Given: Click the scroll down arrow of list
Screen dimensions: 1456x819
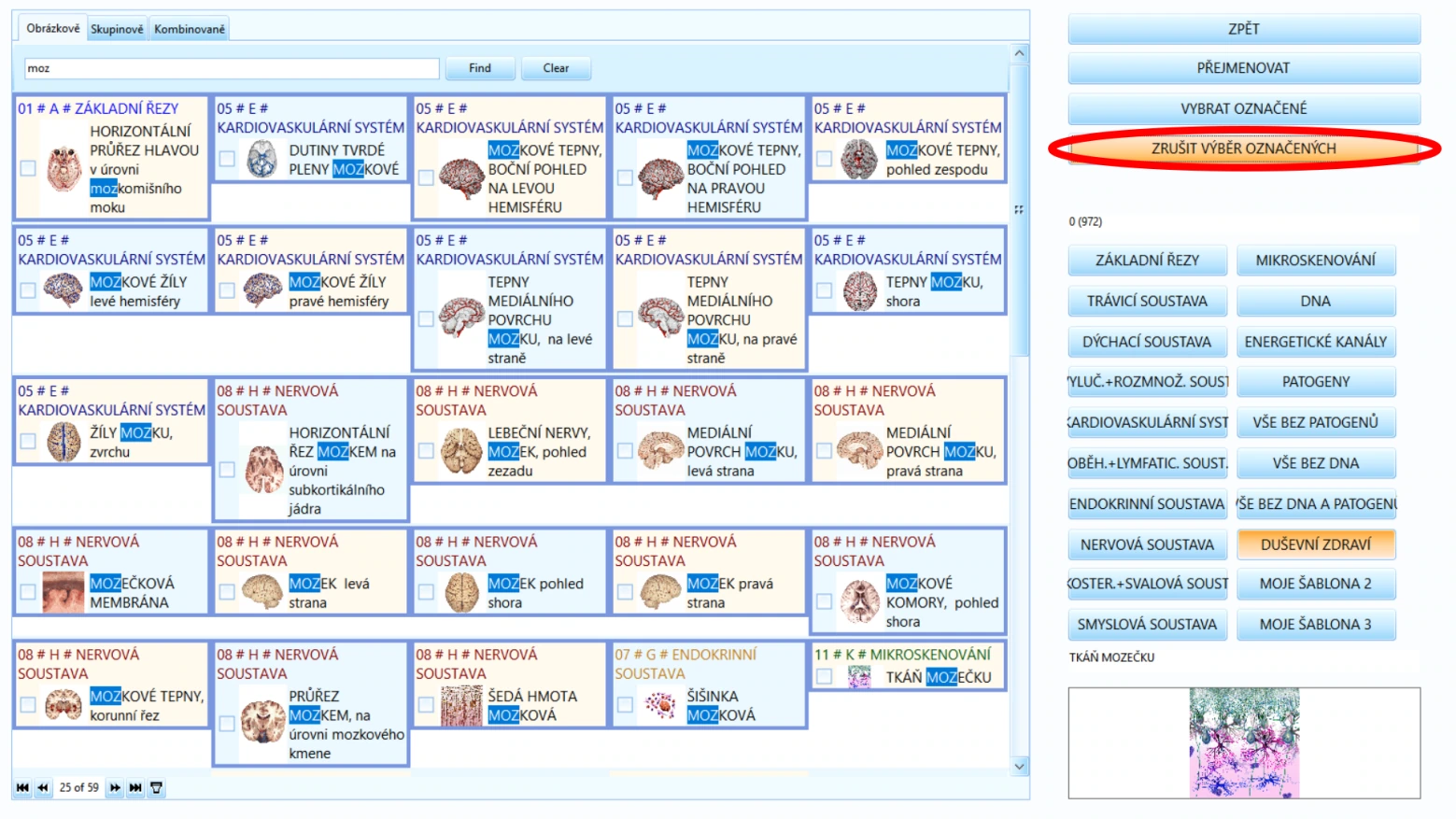Looking at the screenshot, I should pyautogui.click(x=1020, y=766).
